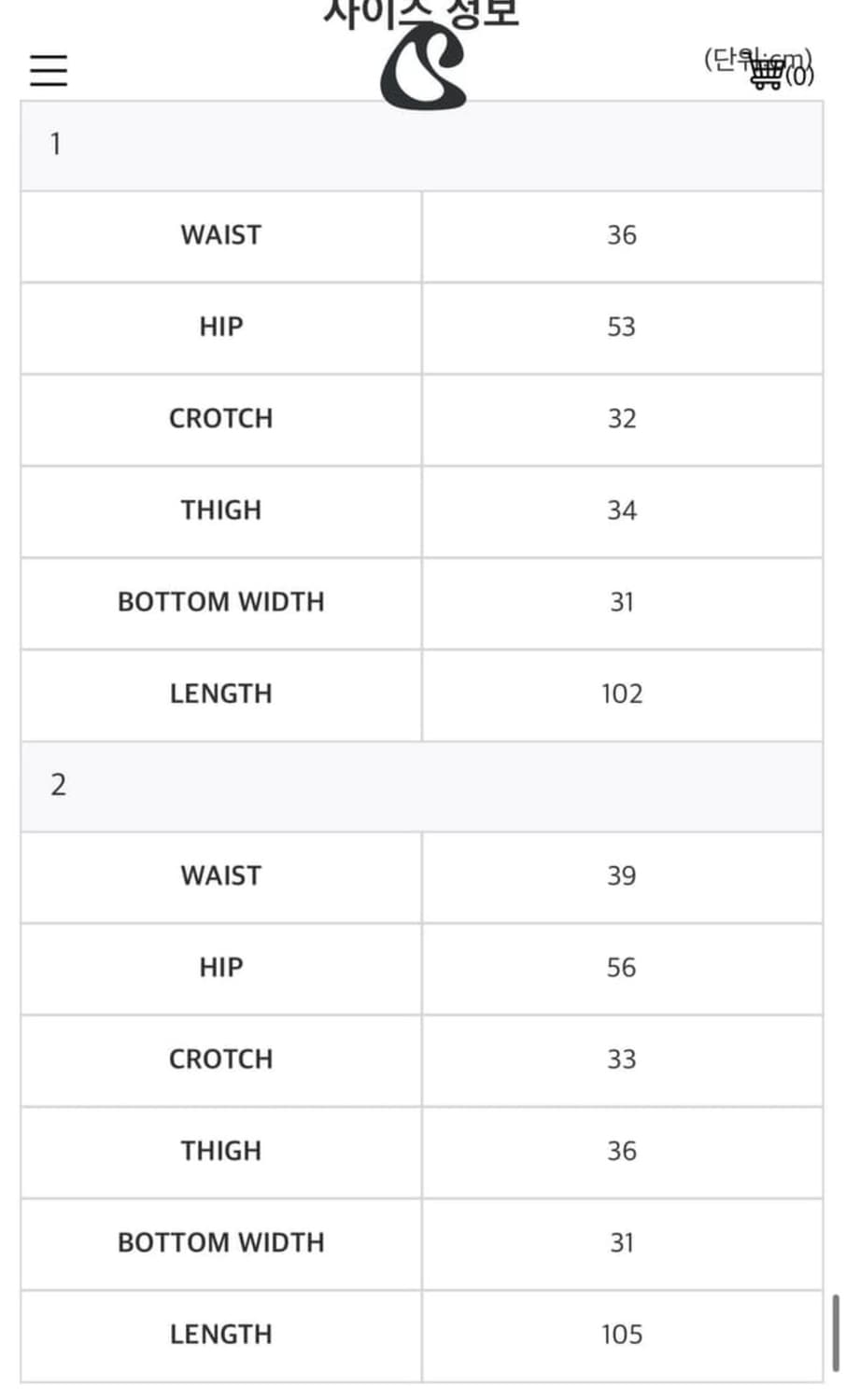Click the cart item count (0)

pyautogui.click(x=800, y=75)
